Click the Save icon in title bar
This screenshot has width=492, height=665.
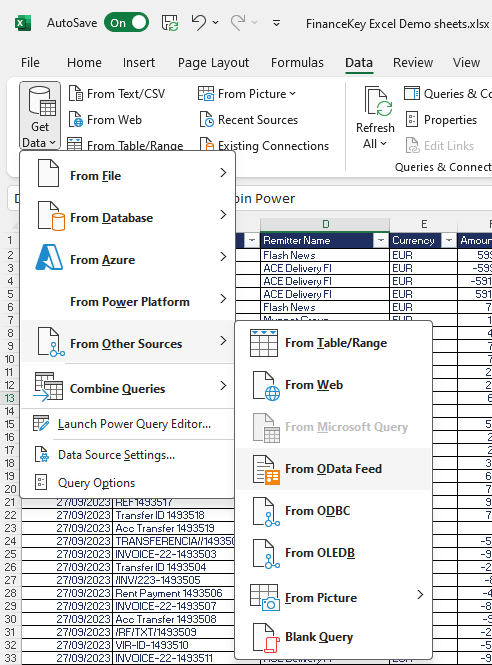point(170,23)
